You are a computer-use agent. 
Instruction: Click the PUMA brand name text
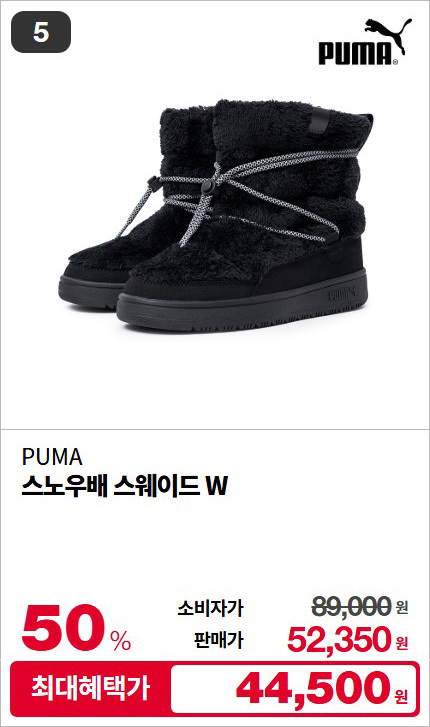52,457
